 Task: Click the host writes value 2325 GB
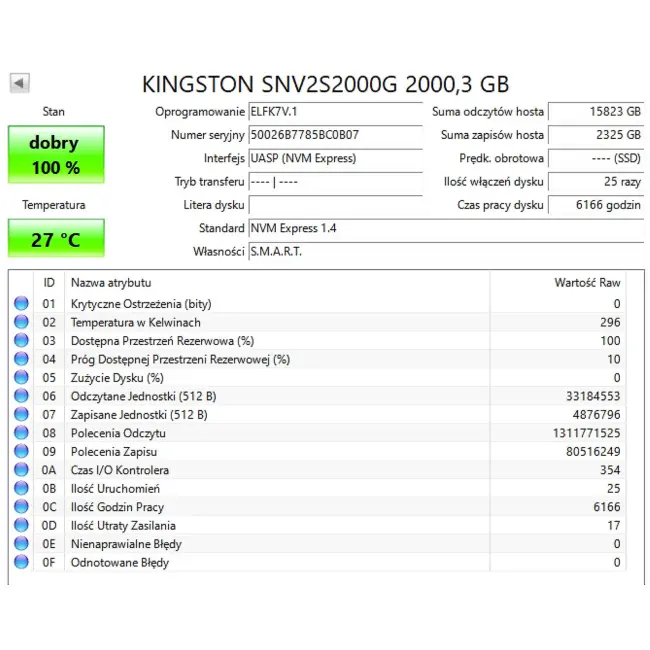[x=596, y=135]
